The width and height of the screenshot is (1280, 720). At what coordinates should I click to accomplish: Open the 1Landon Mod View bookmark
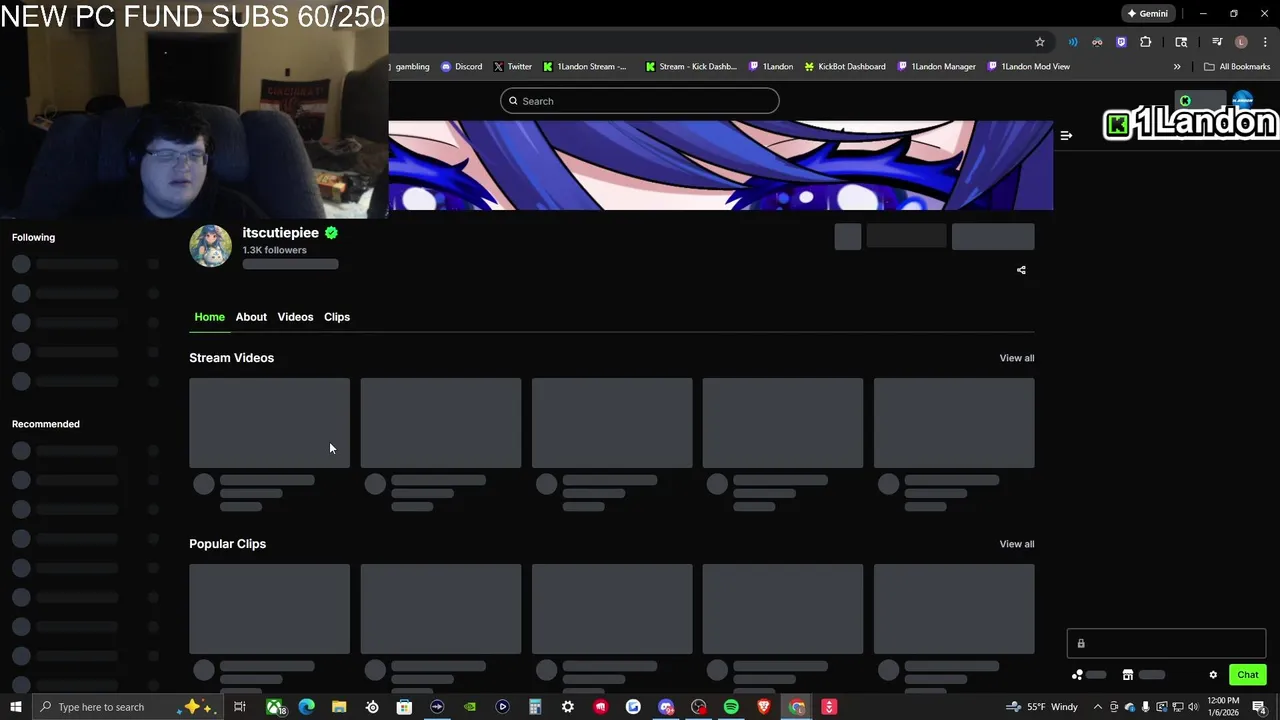[1029, 67]
